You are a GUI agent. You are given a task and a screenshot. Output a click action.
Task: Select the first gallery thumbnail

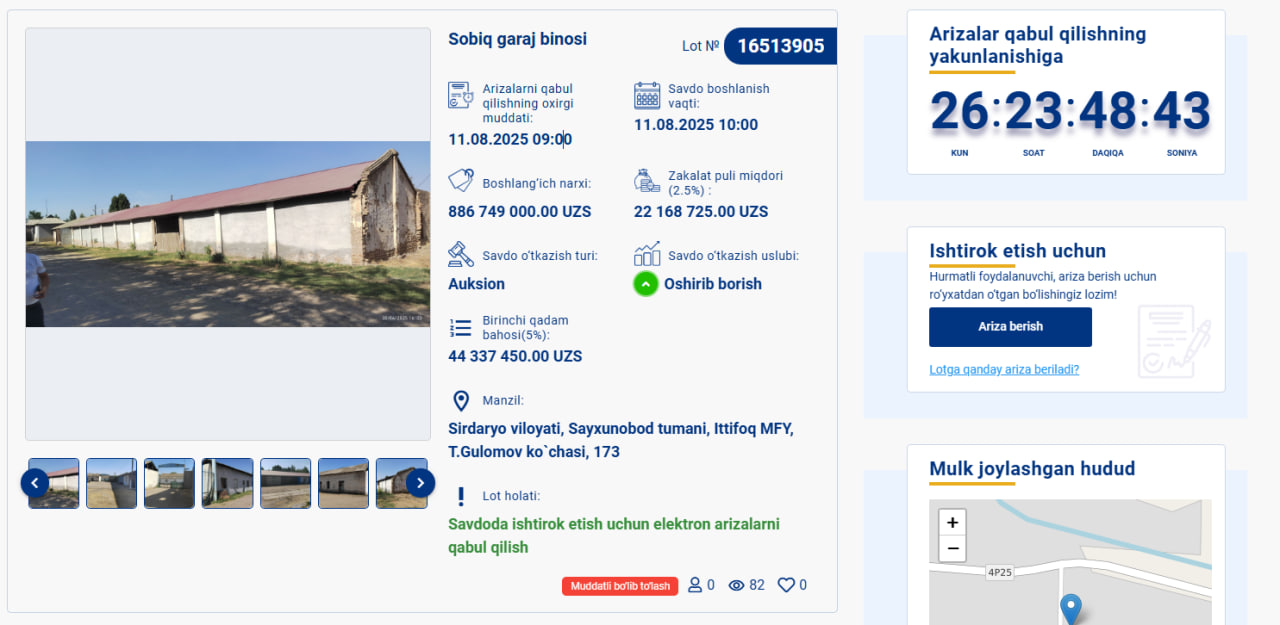tap(54, 483)
